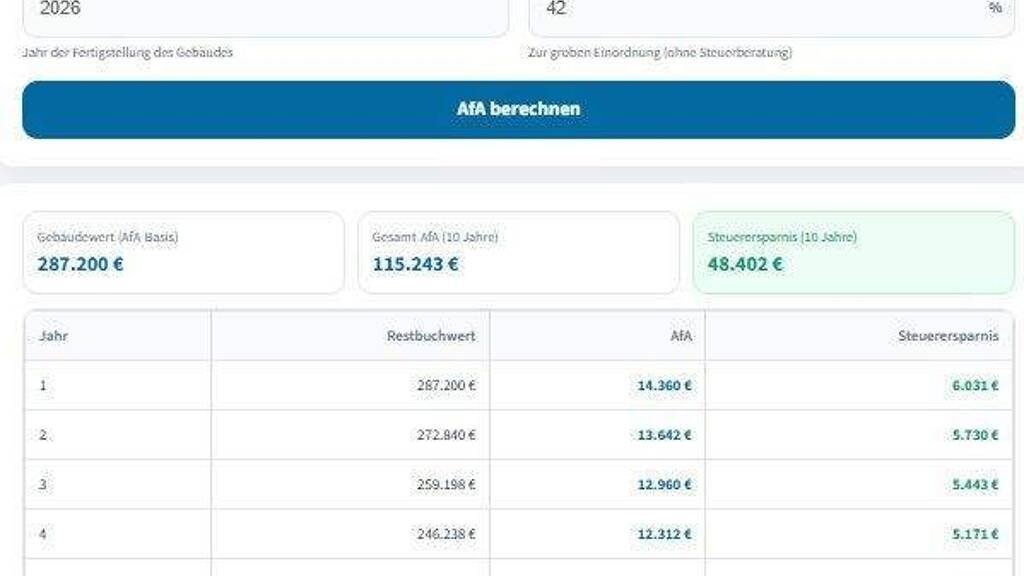Screen dimensions: 1024x576
Task: Click tax saving value 6.031 €
Action: click(975, 385)
